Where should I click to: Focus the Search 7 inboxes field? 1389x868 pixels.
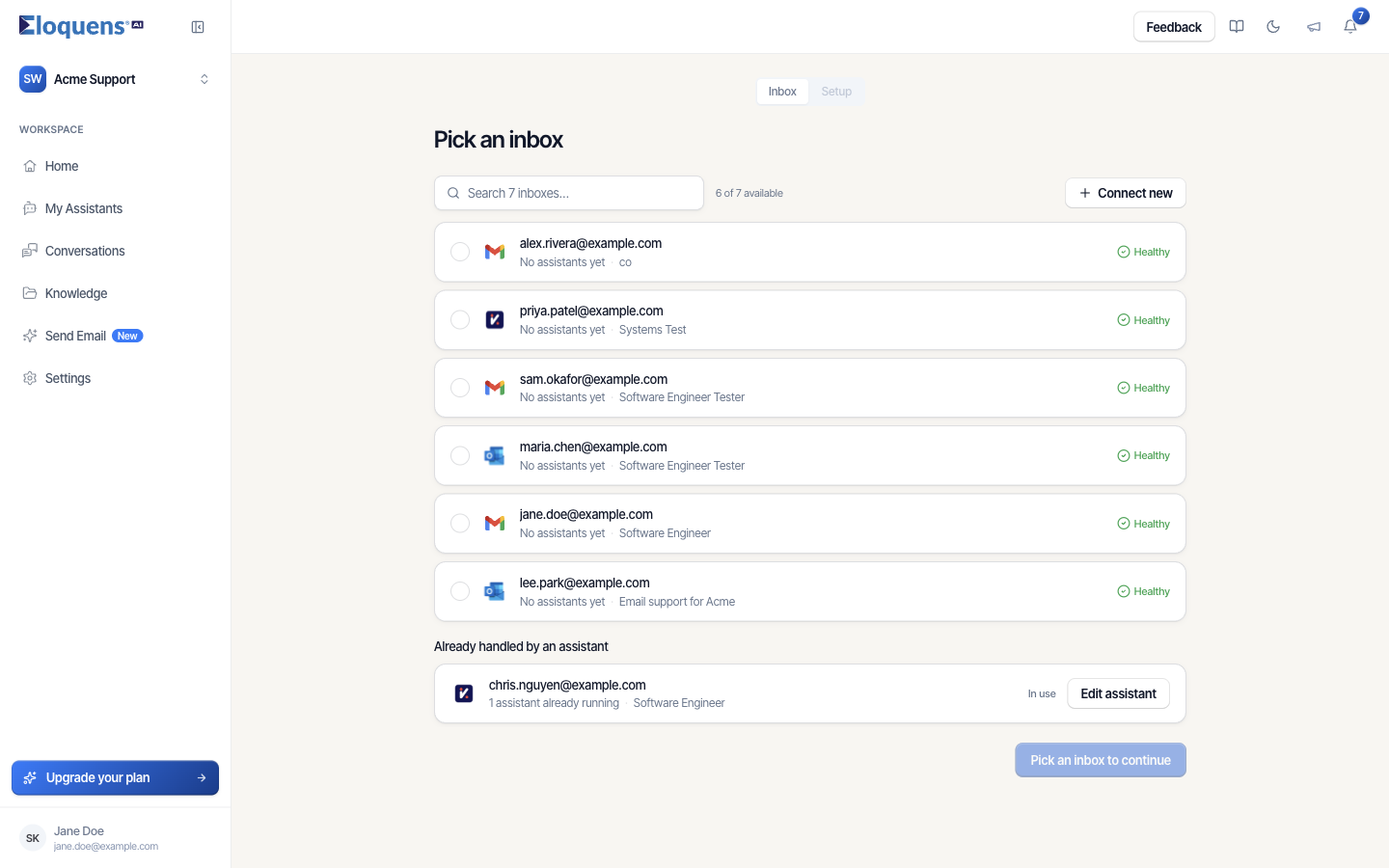(569, 193)
